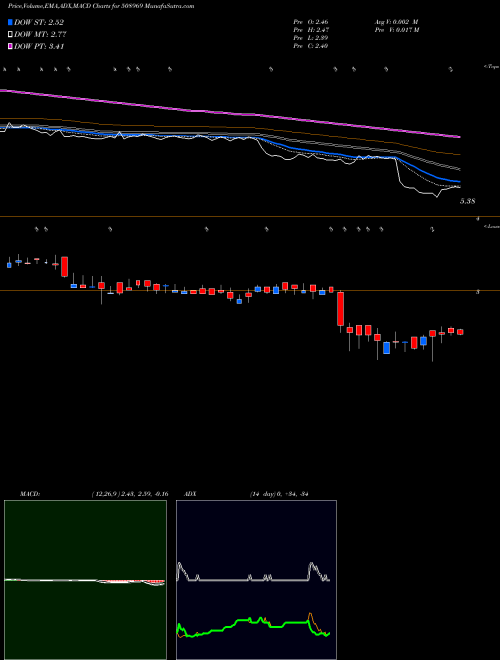Click the ADX '(14 day)' values text

[279, 494]
